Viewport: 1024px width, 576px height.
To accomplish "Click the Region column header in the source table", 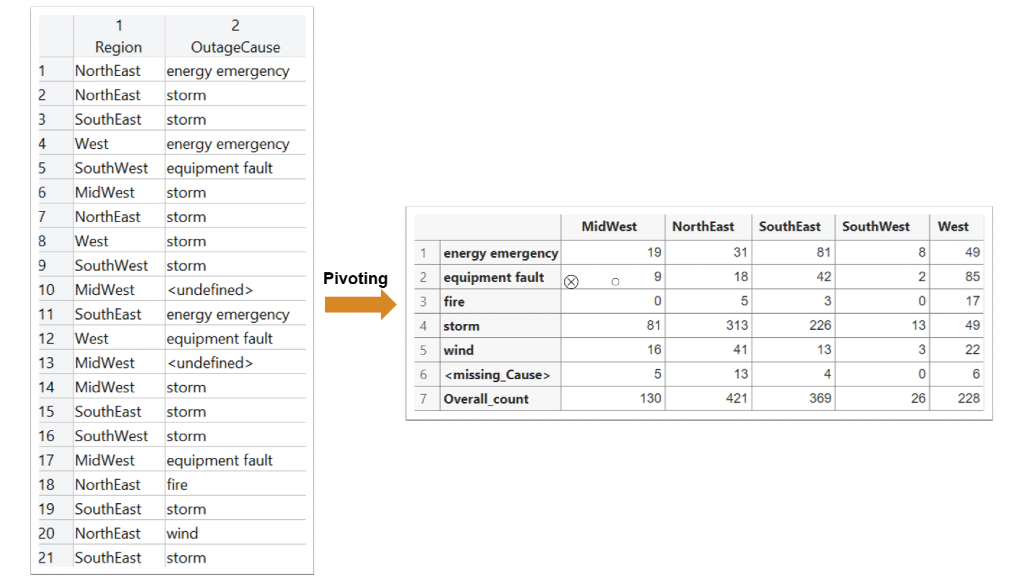I will tap(118, 47).
